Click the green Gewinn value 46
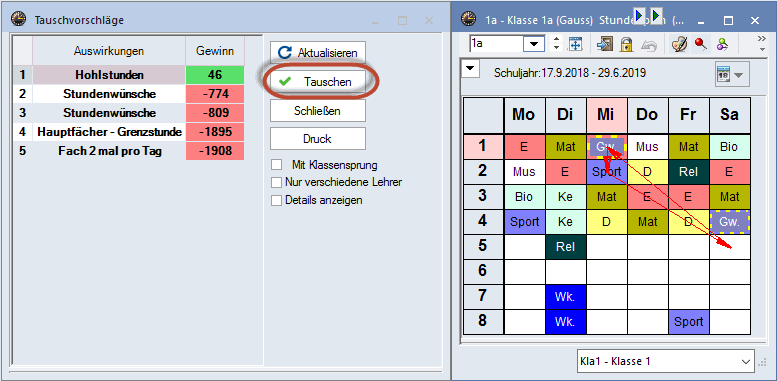The width and height of the screenshot is (777, 381). tap(215, 75)
